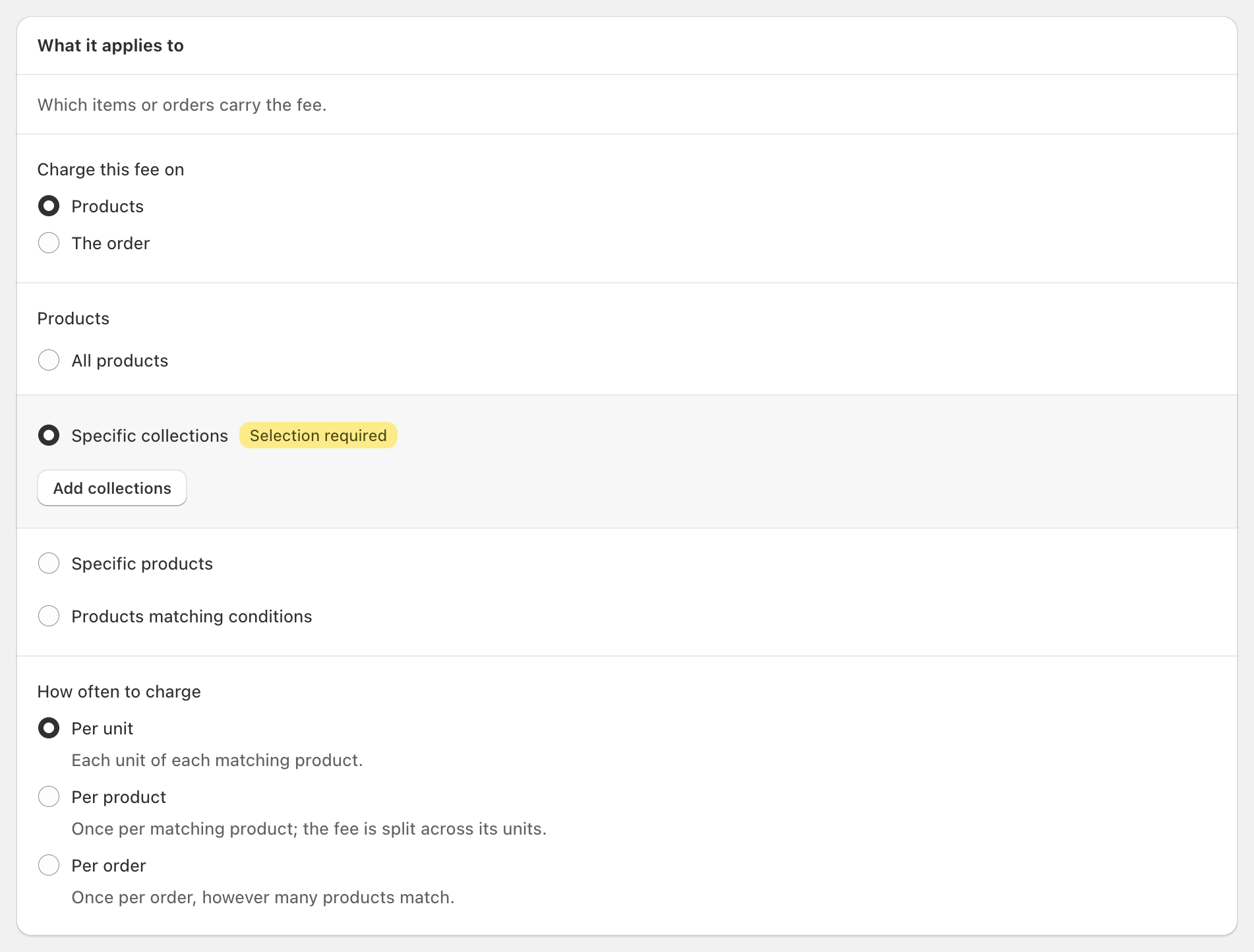Screen dimensions: 1254x952
Task: Click Each unit of each matching product description
Action: click(x=218, y=760)
